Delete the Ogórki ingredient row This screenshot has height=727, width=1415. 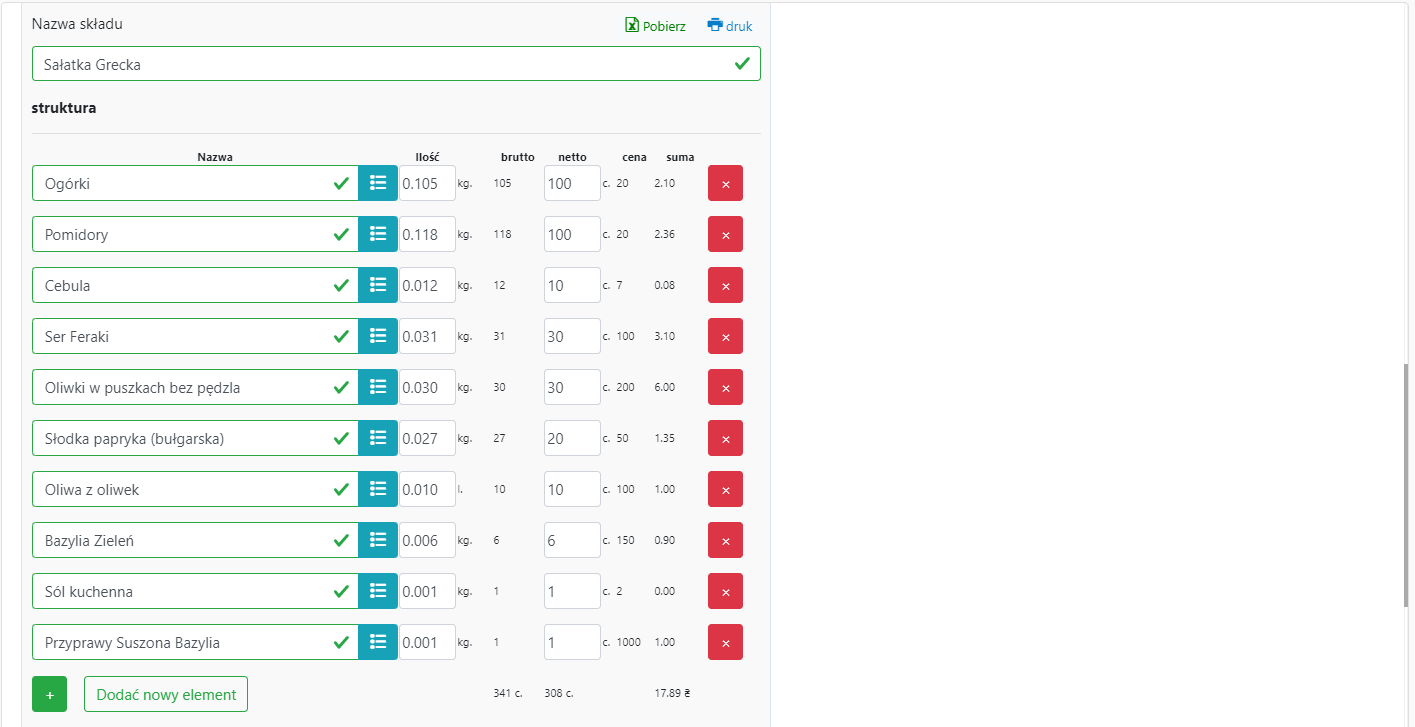tap(725, 184)
